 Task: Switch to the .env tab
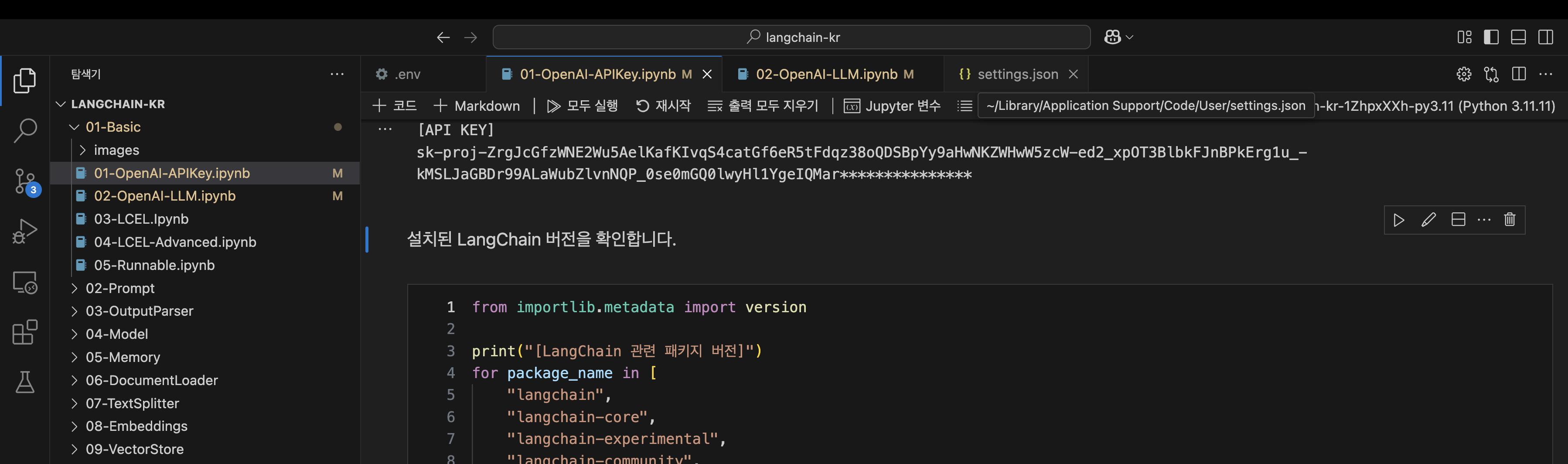point(423,74)
